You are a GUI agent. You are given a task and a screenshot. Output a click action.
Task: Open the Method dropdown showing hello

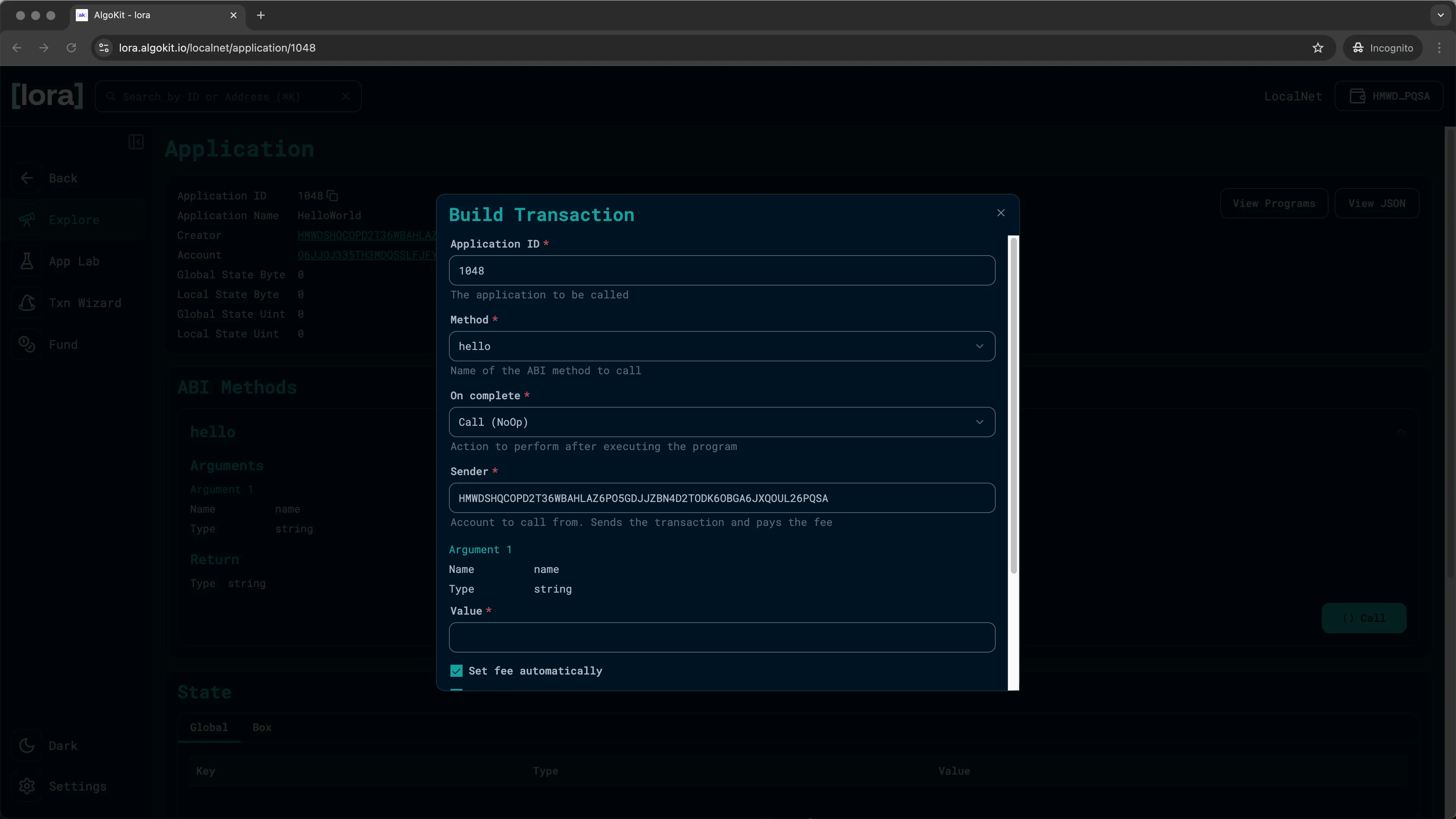pyautogui.click(x=721, y=347)
